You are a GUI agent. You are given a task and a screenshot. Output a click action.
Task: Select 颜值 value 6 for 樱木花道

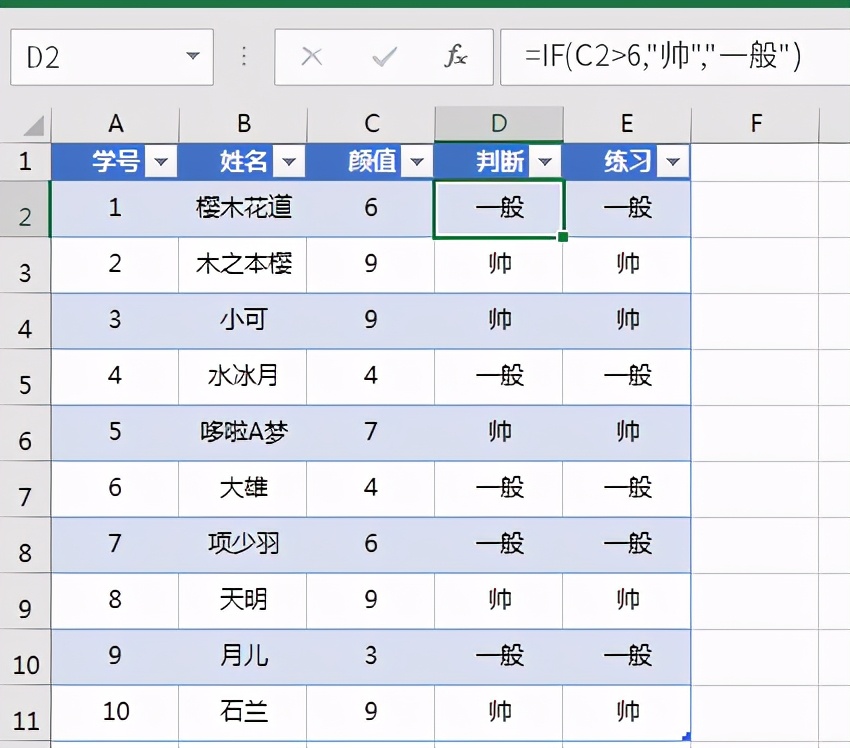pyautogui.click(x=371, y=209)
